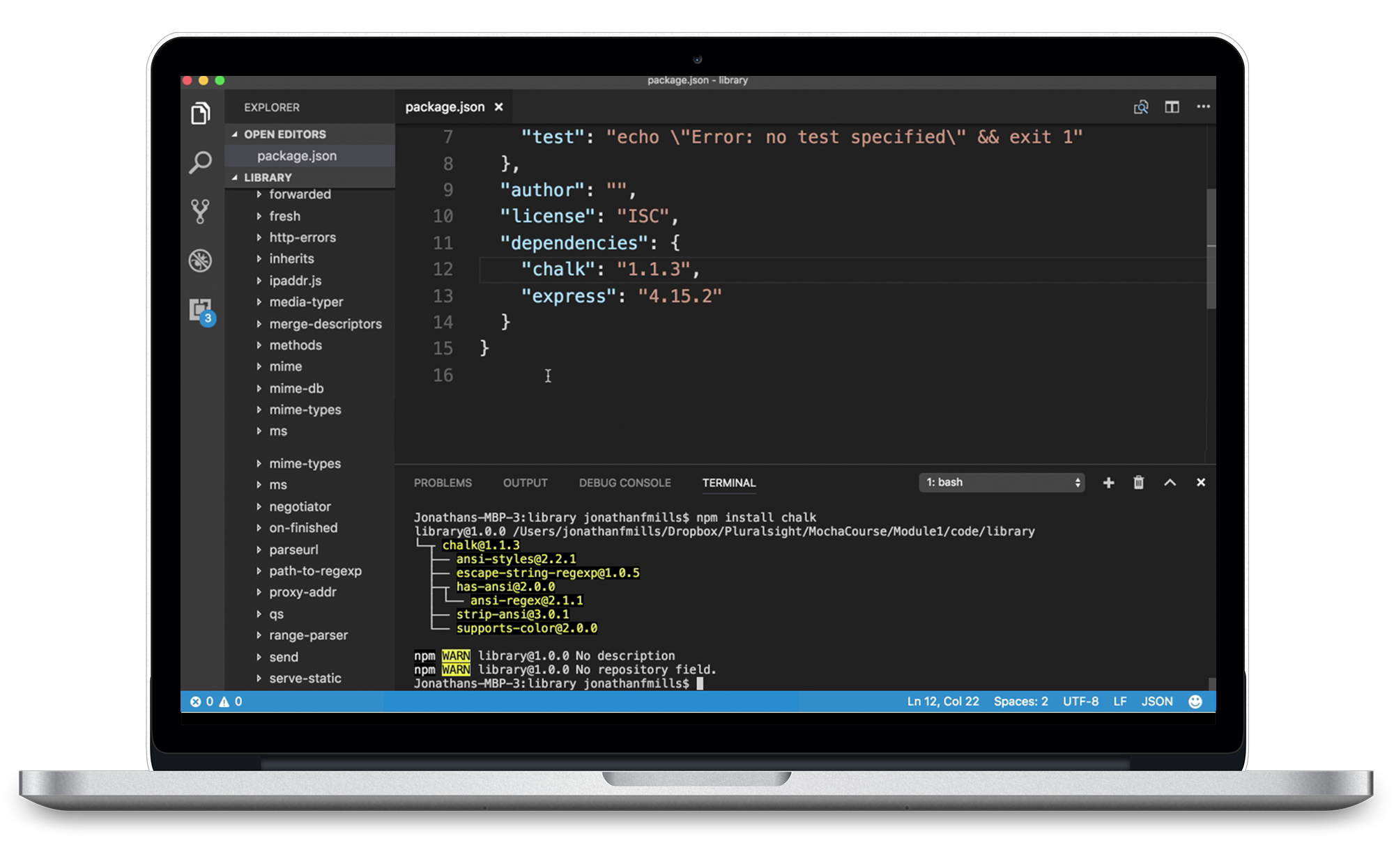Screen dimensions: 1394x868
Task: Click the split editor icon
Action: 1172,107
